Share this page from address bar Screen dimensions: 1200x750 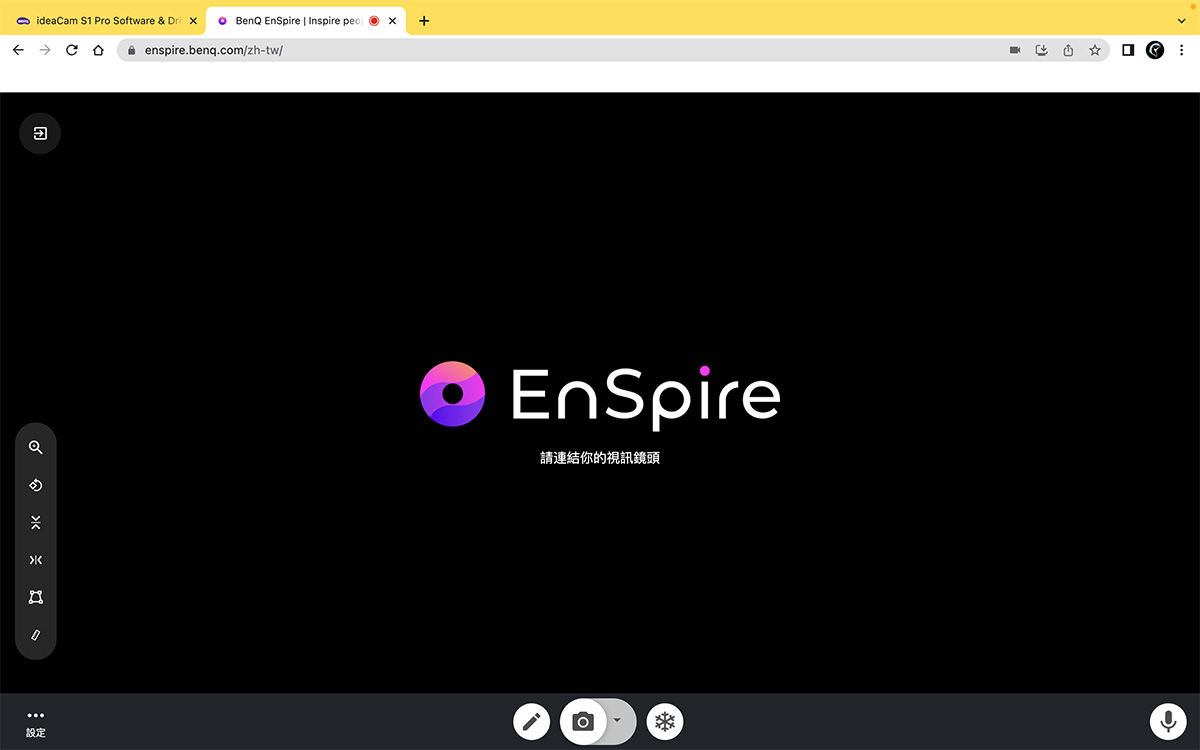[x=1068, y=50]
